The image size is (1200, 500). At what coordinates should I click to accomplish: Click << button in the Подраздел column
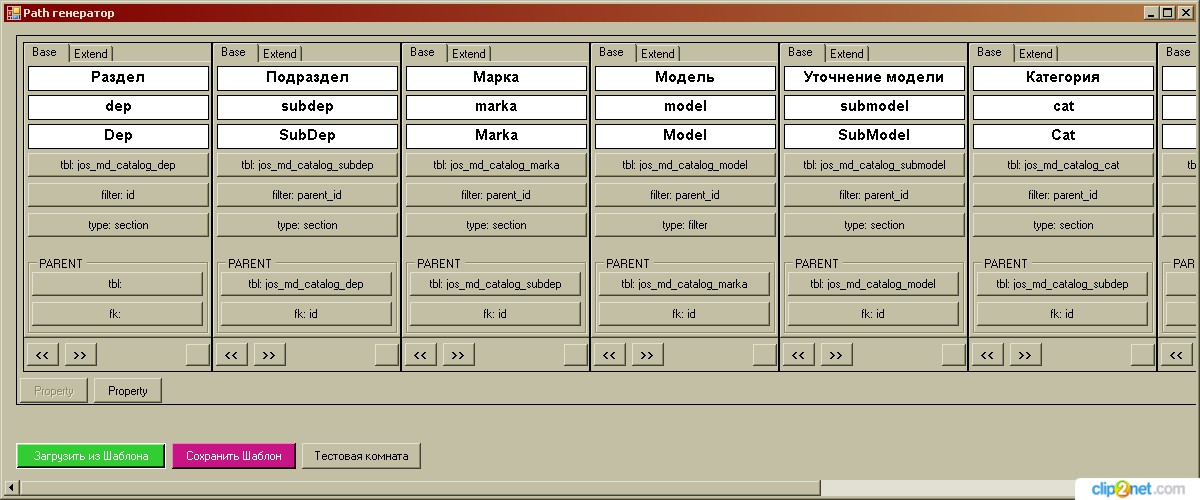pyautogui.click(x=232, y=354)
